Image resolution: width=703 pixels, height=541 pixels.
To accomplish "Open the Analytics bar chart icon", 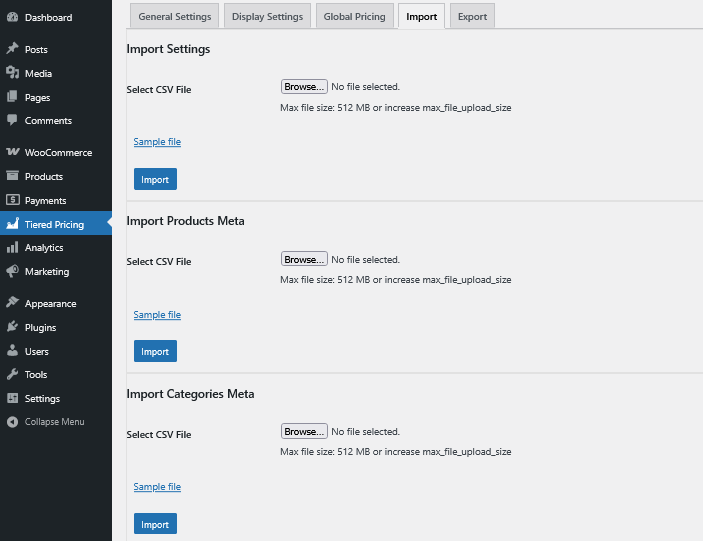I will (x=12, y=248).
